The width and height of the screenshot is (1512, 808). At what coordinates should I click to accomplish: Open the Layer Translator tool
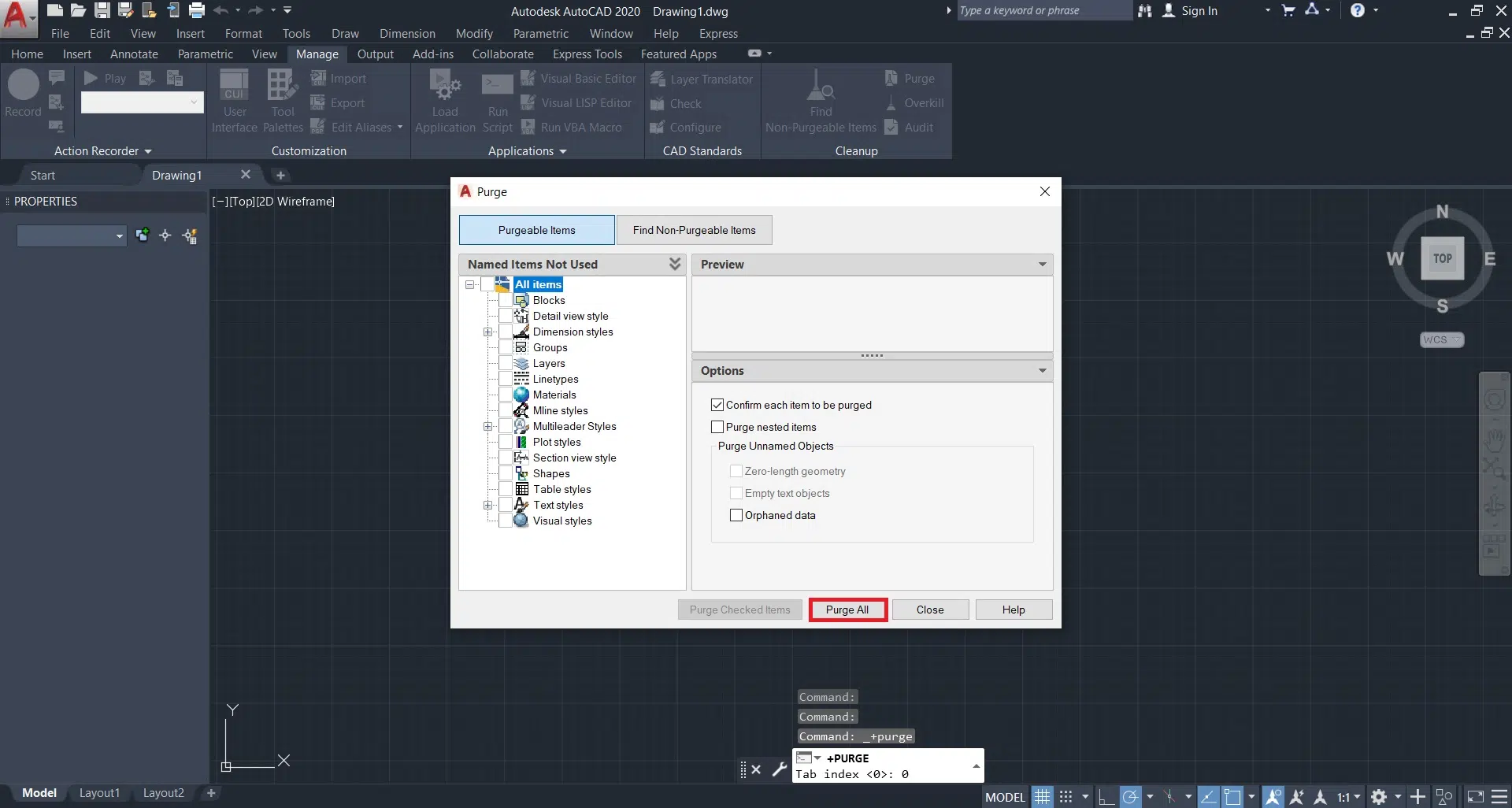(658, 79)
